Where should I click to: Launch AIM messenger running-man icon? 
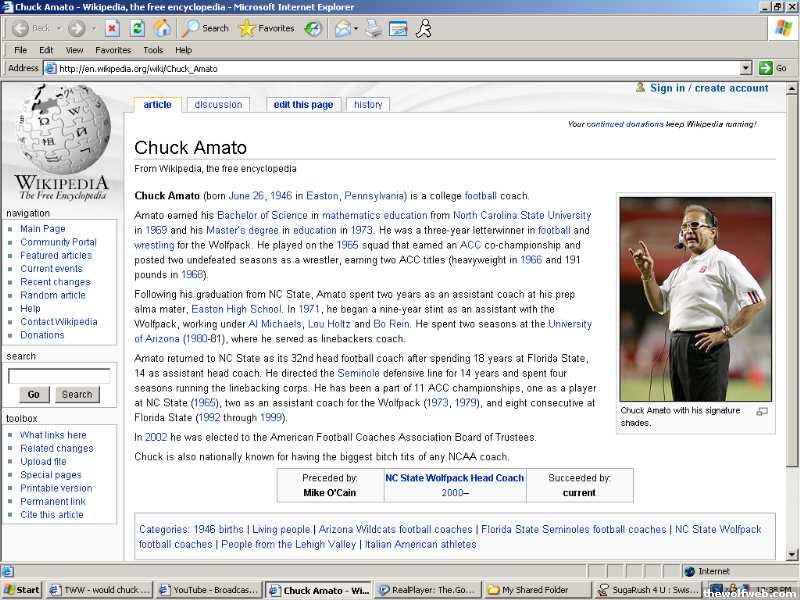[x=424, y=28]
